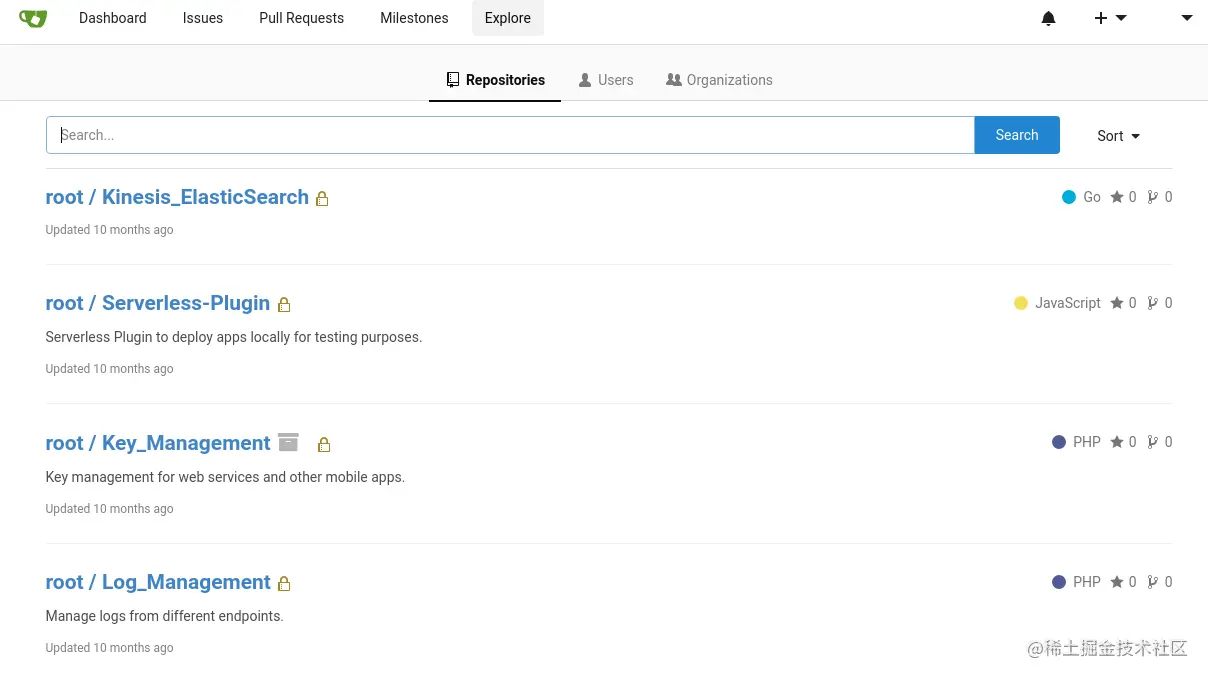
Task: Open root / Kinesis_ElasticSearch repository
Action: click(x=177, y=197)
